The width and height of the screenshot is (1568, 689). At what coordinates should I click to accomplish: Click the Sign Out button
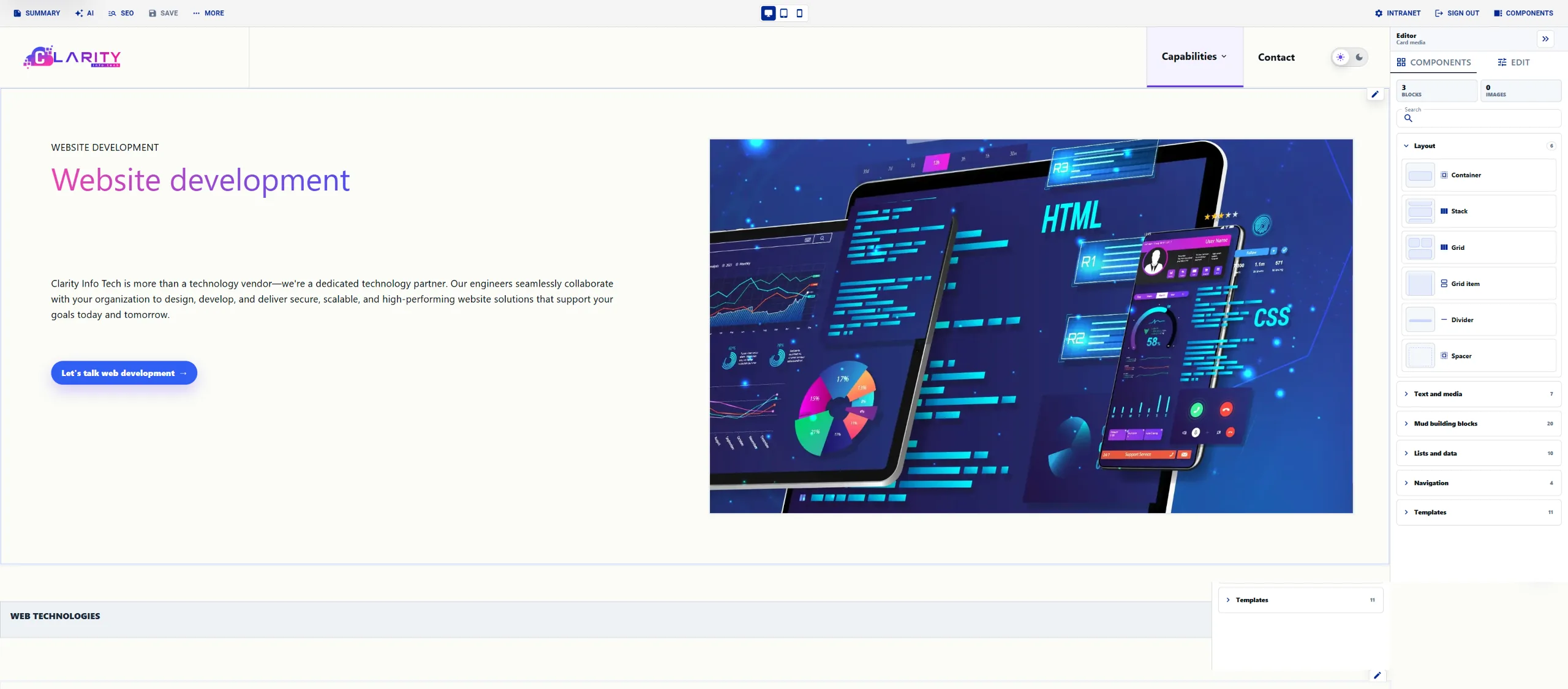(x=1457, y=13)
